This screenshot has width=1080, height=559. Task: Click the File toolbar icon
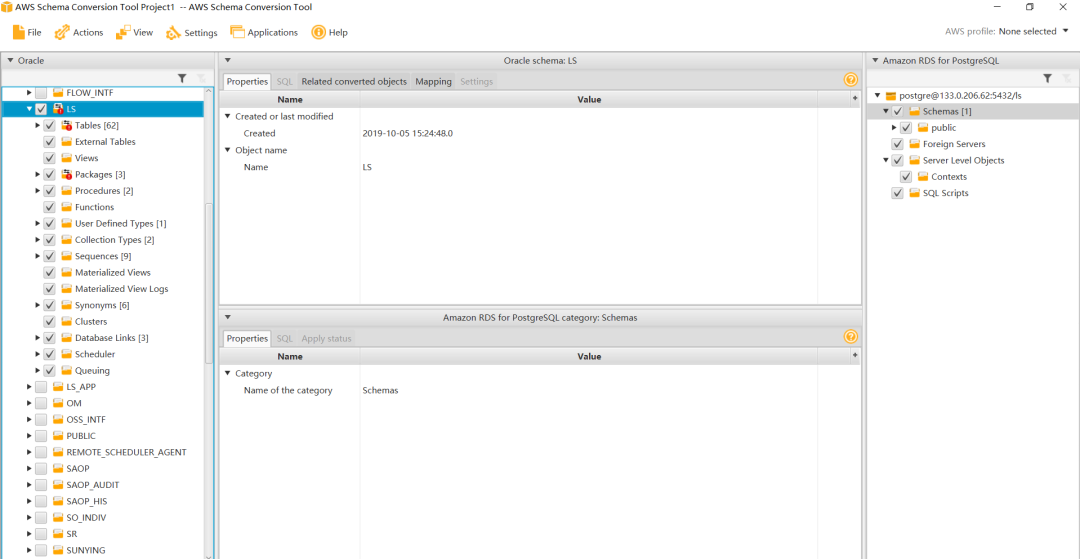pyautogui.click(x=19, y=32)
